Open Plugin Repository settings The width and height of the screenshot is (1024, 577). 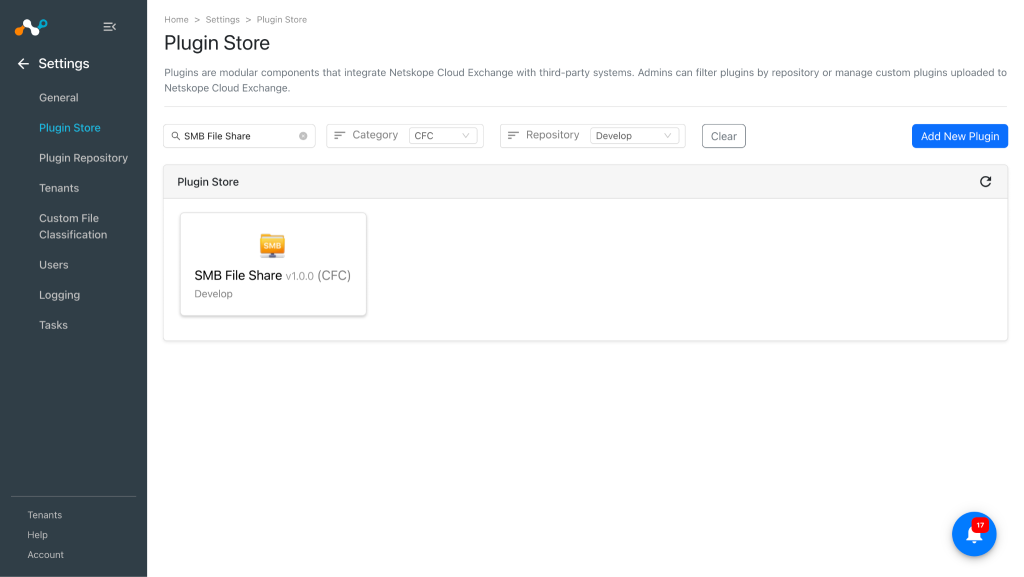tap(84, 157)
